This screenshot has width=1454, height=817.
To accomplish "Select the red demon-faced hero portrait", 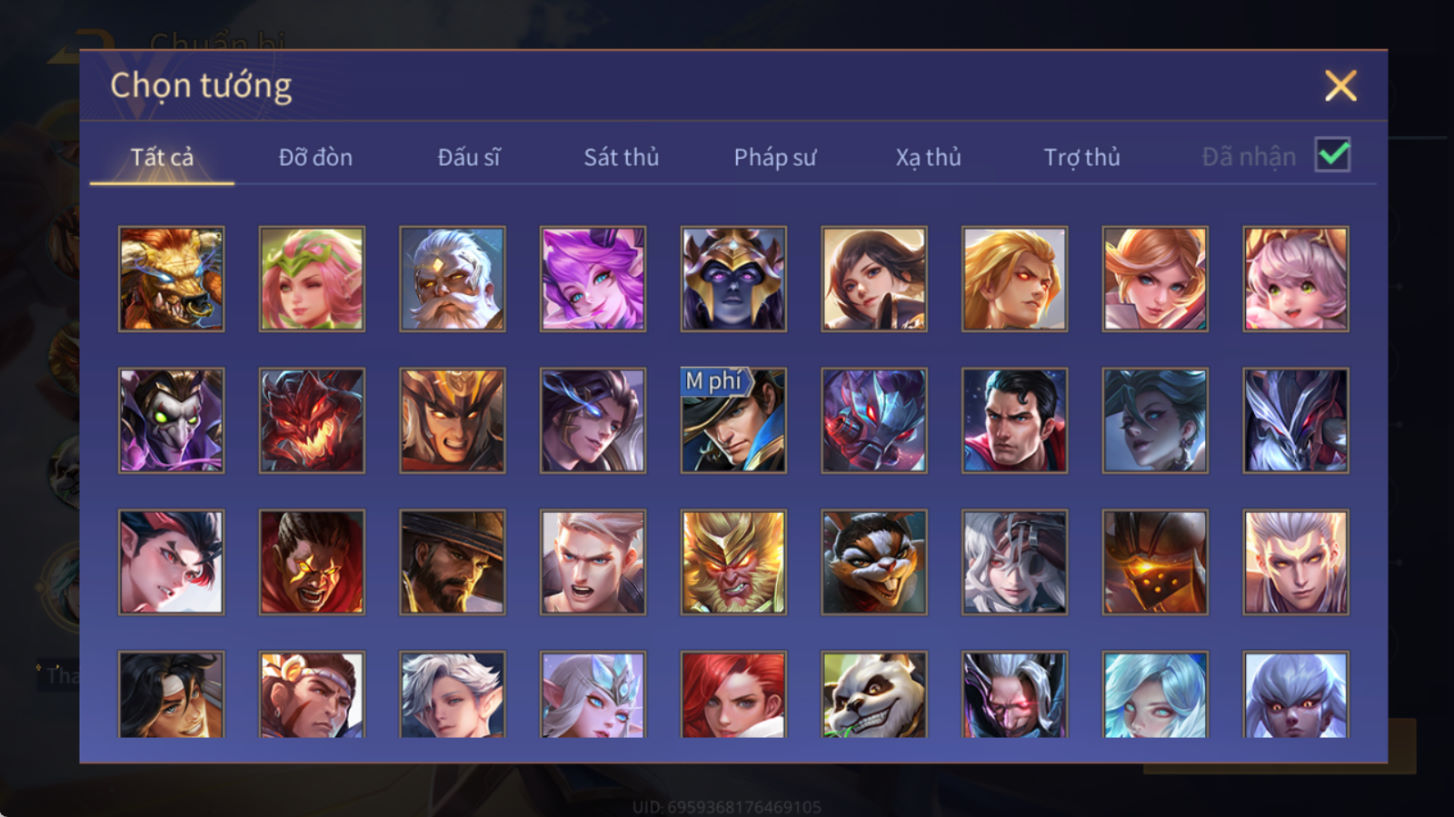I will pos(312,420).
